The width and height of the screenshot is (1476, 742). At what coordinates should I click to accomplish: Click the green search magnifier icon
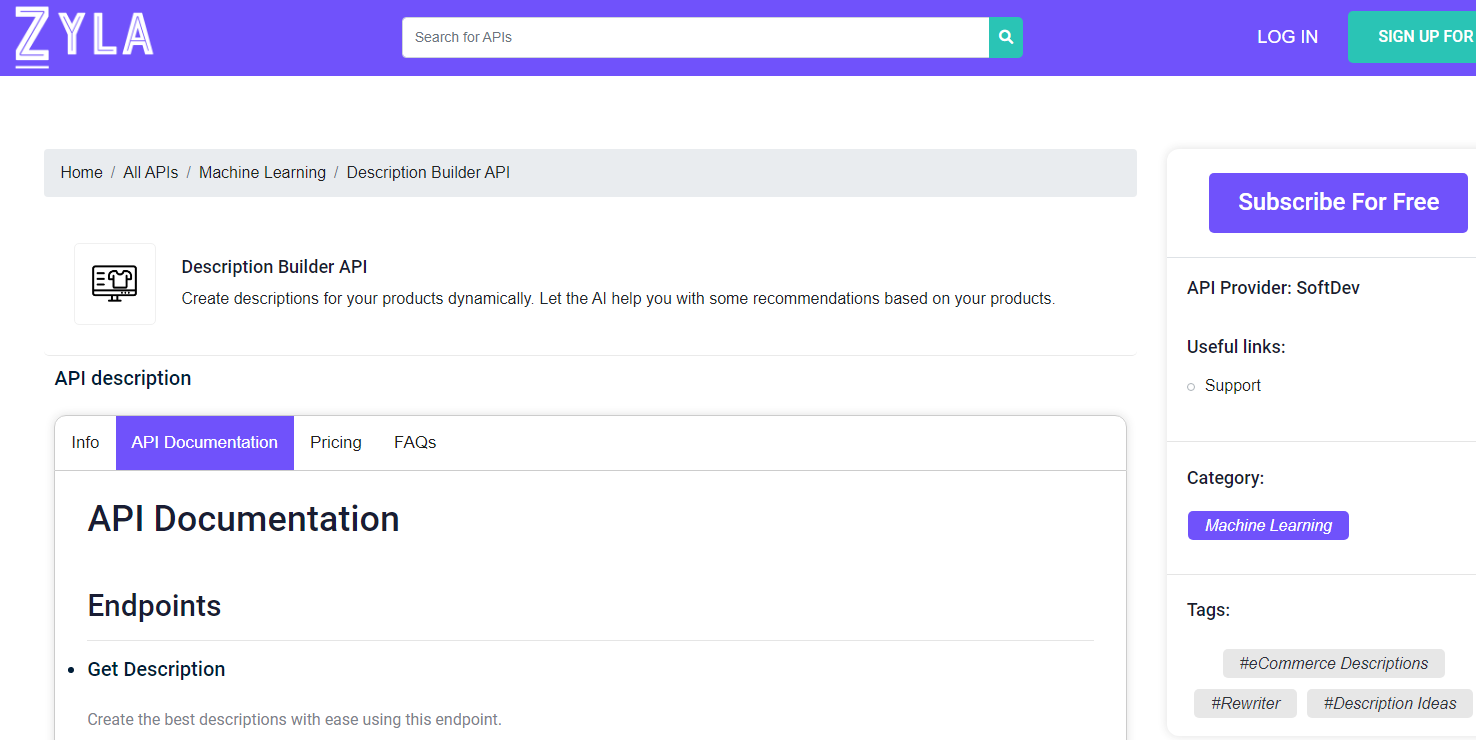pyautogui.click(x=1005, y=36)
